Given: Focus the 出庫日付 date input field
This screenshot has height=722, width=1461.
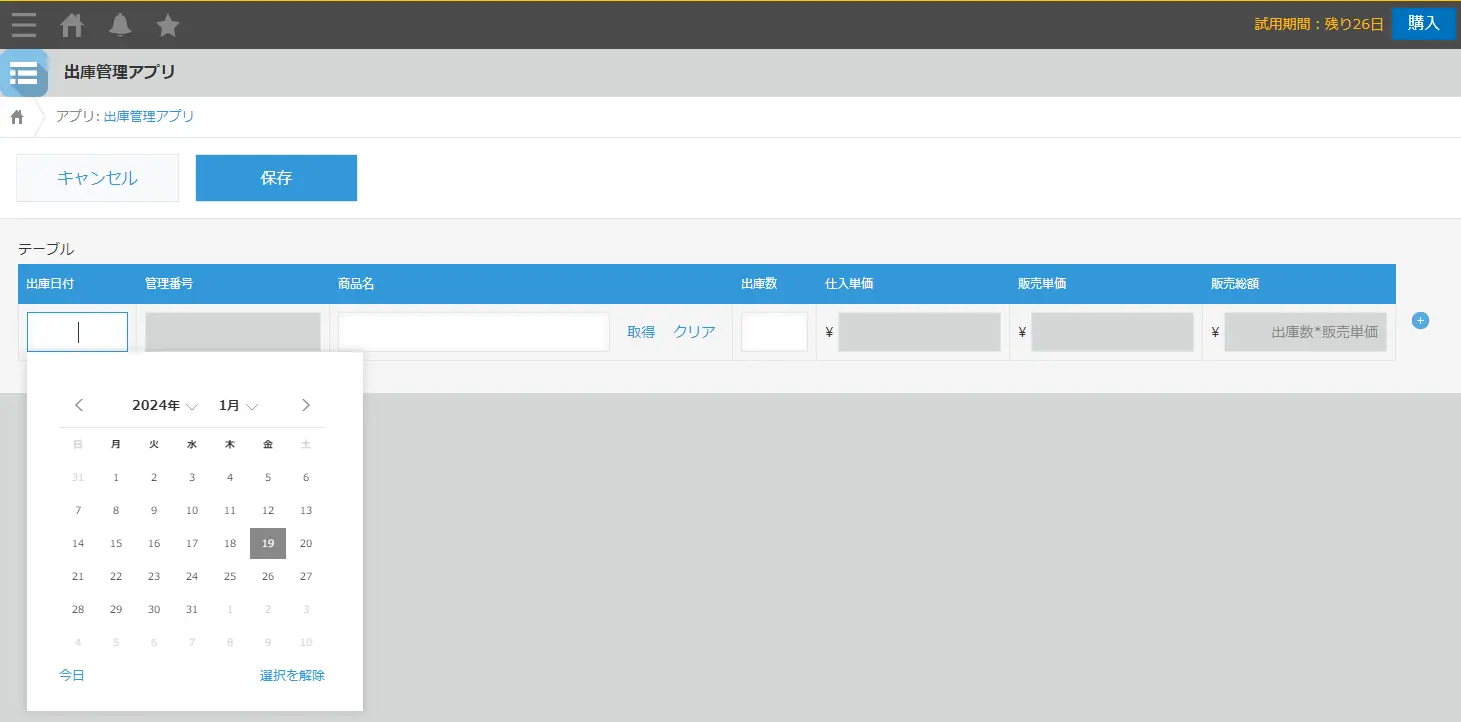Looking at the screenshot, I should click(77, 332).
